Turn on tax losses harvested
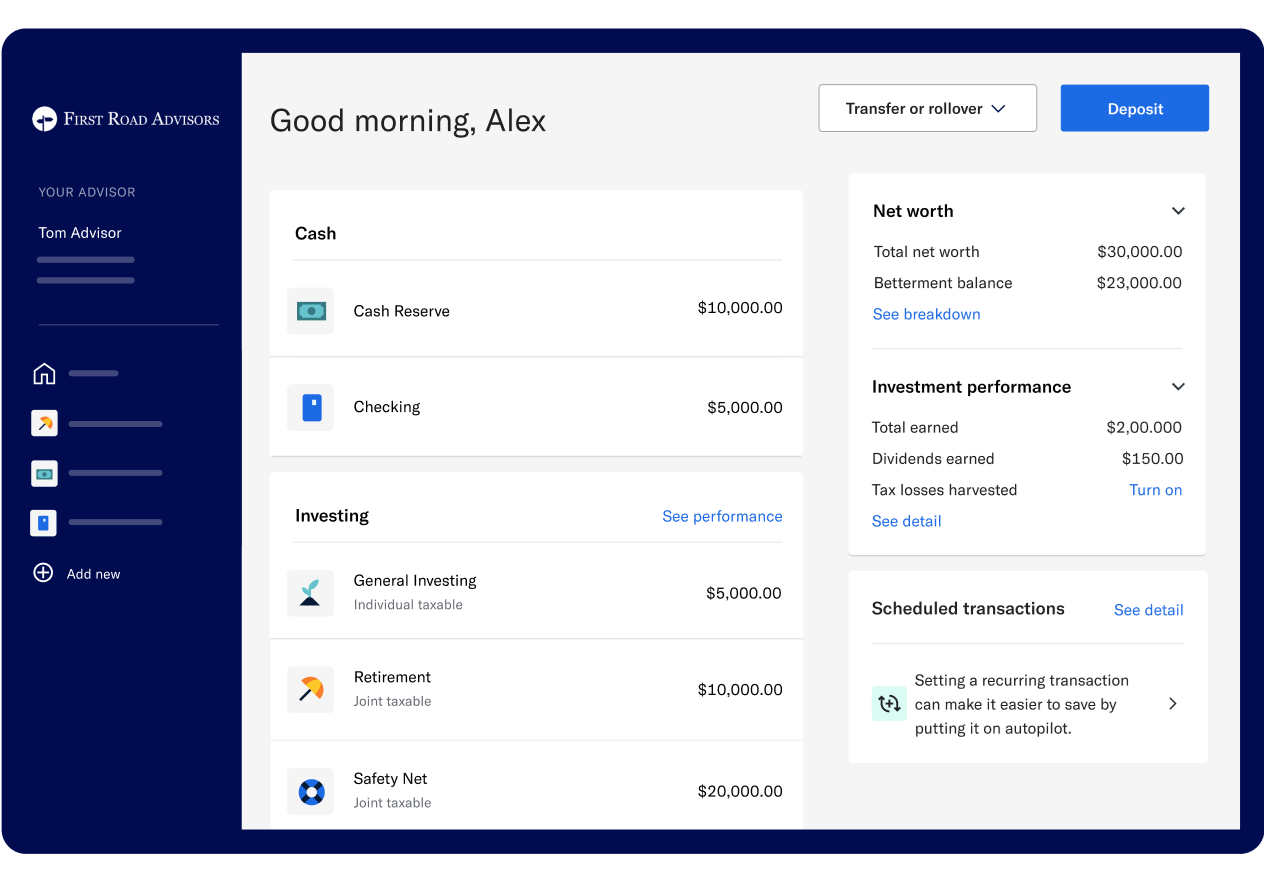Image resolution: width=1264 pixels, height=883 pixels. [x=1155, y=490]
